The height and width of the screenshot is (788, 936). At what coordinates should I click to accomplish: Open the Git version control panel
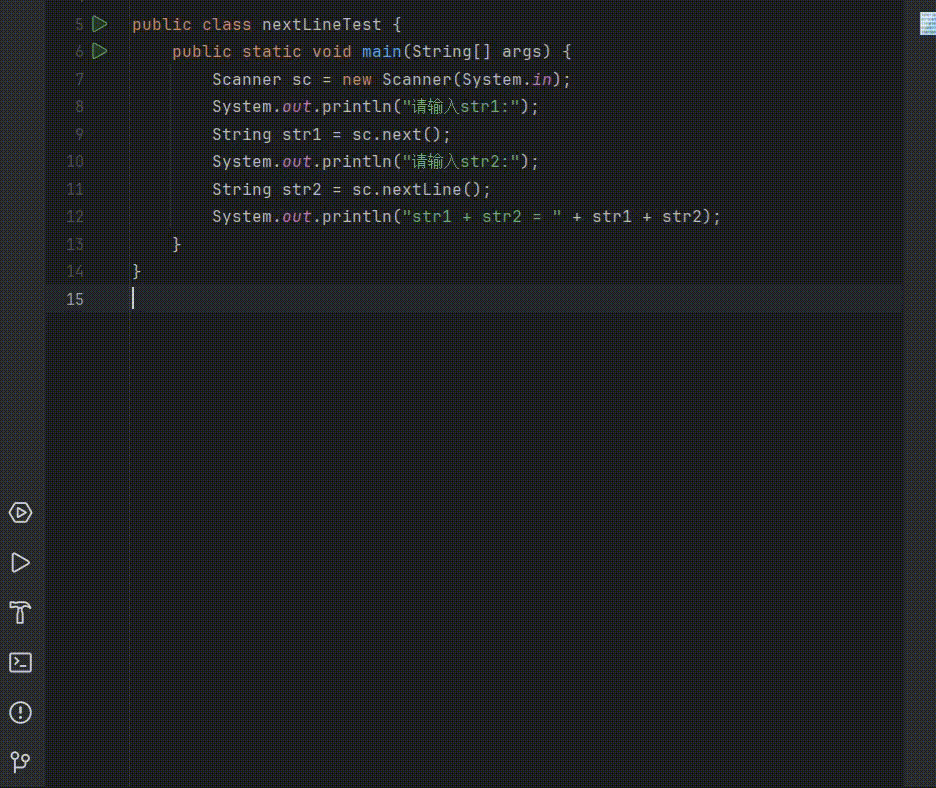[20, 761]
